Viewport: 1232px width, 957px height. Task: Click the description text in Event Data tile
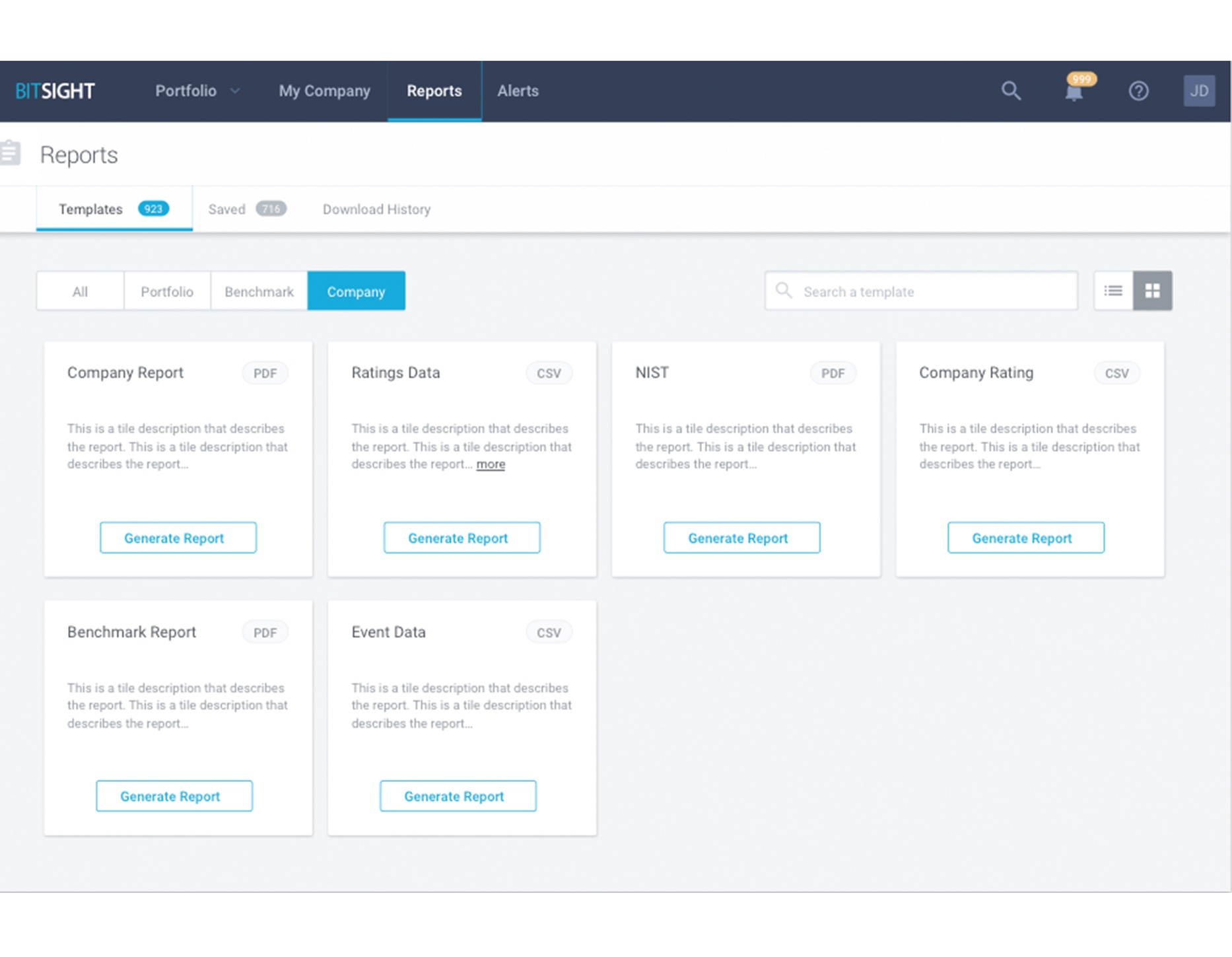click(x=462, y=705)
